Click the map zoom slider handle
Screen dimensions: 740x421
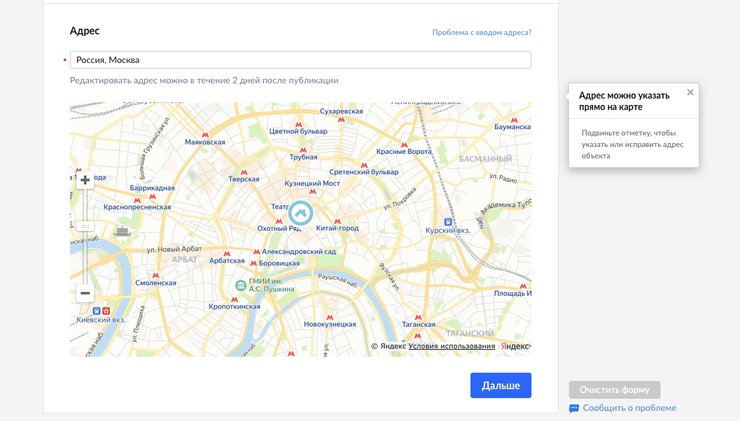click(85, 225)
